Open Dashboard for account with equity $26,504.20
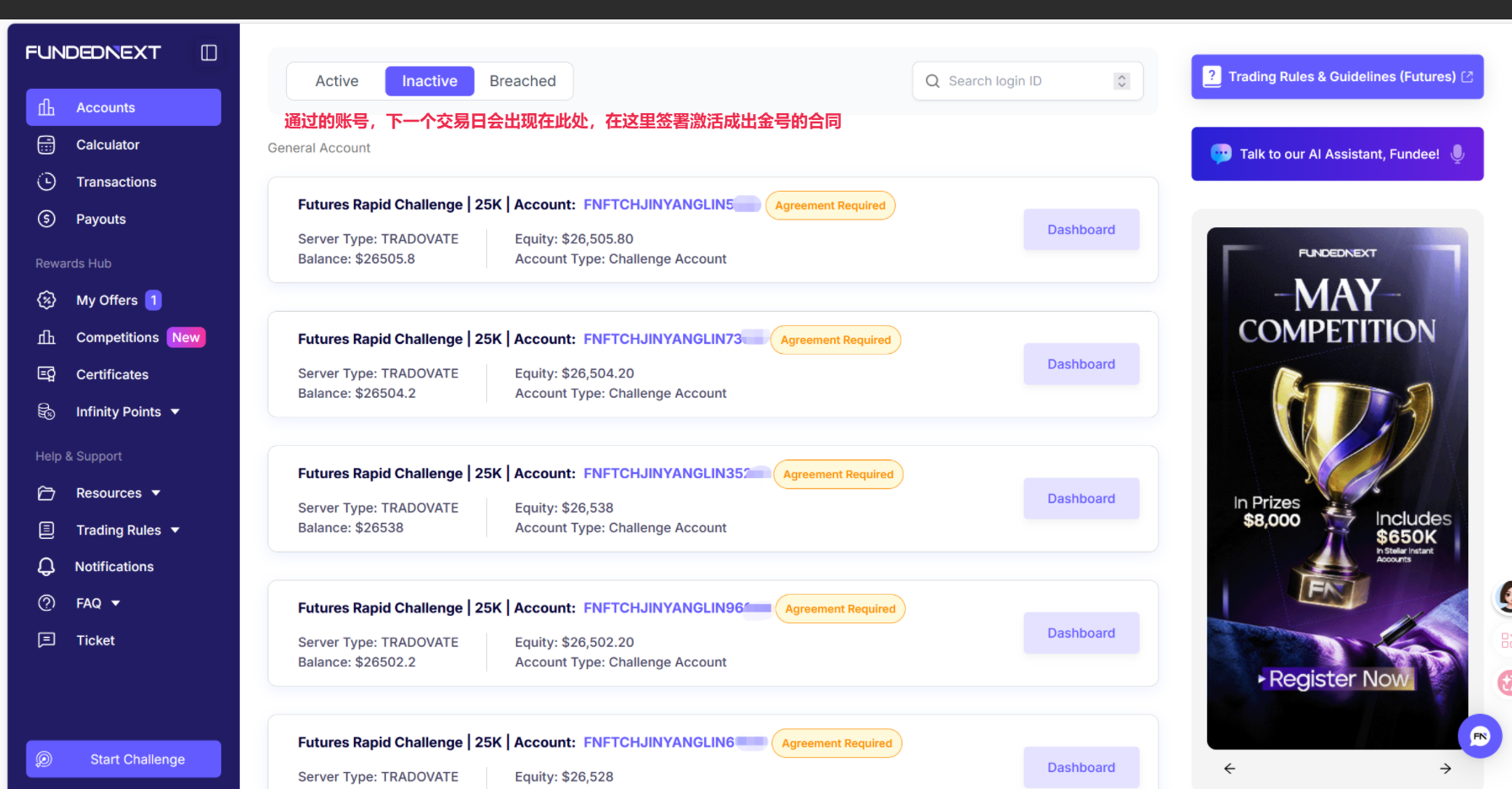This screenshot has width=1512, height=789. tap(1081, 364)
